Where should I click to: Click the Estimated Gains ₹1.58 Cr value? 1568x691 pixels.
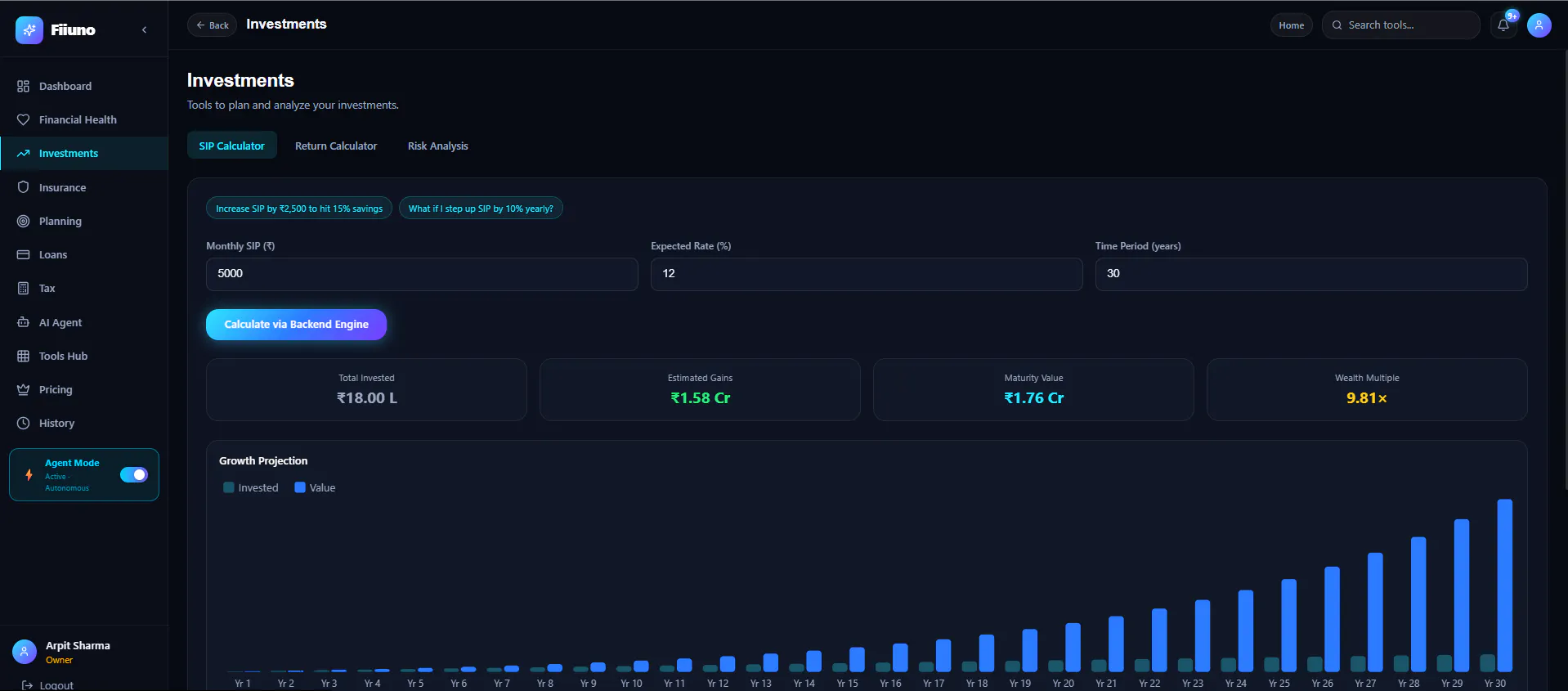[x=701, y=398]
